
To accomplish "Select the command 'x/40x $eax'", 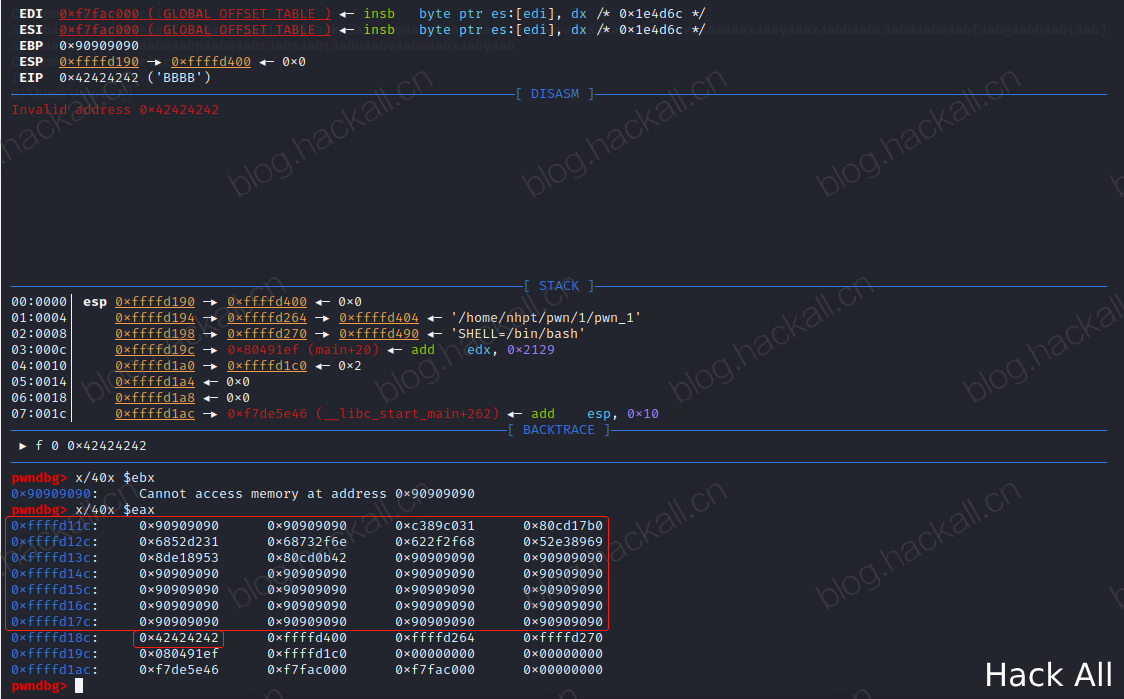I will (x=115, y=510).
